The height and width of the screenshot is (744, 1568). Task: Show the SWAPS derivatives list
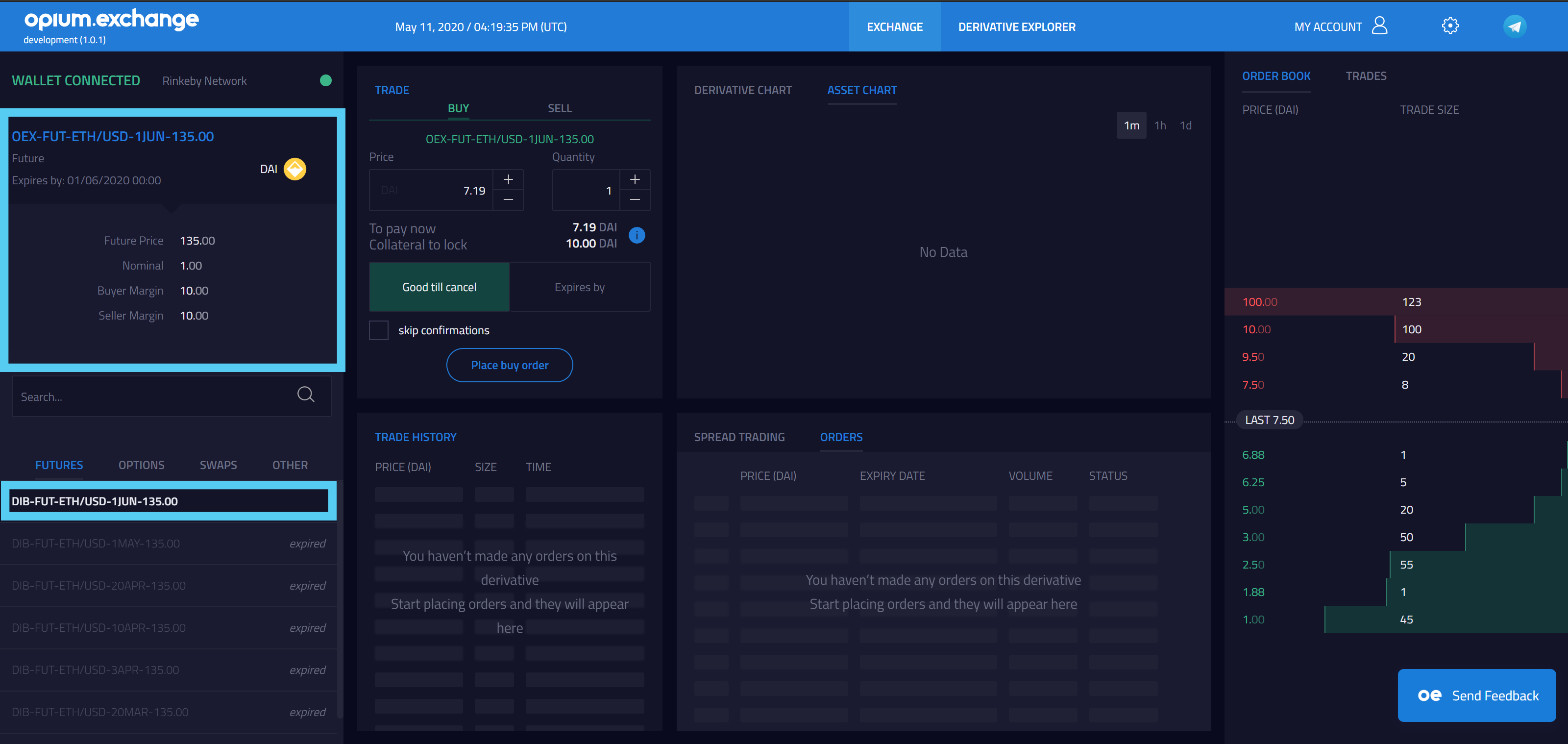point(218,465)
